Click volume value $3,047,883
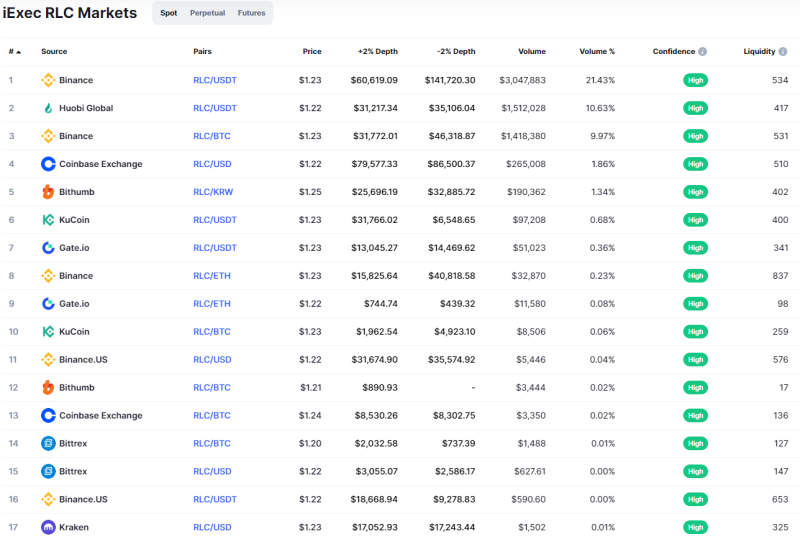Viewport: 800px width, 539px height. point(522,80)
